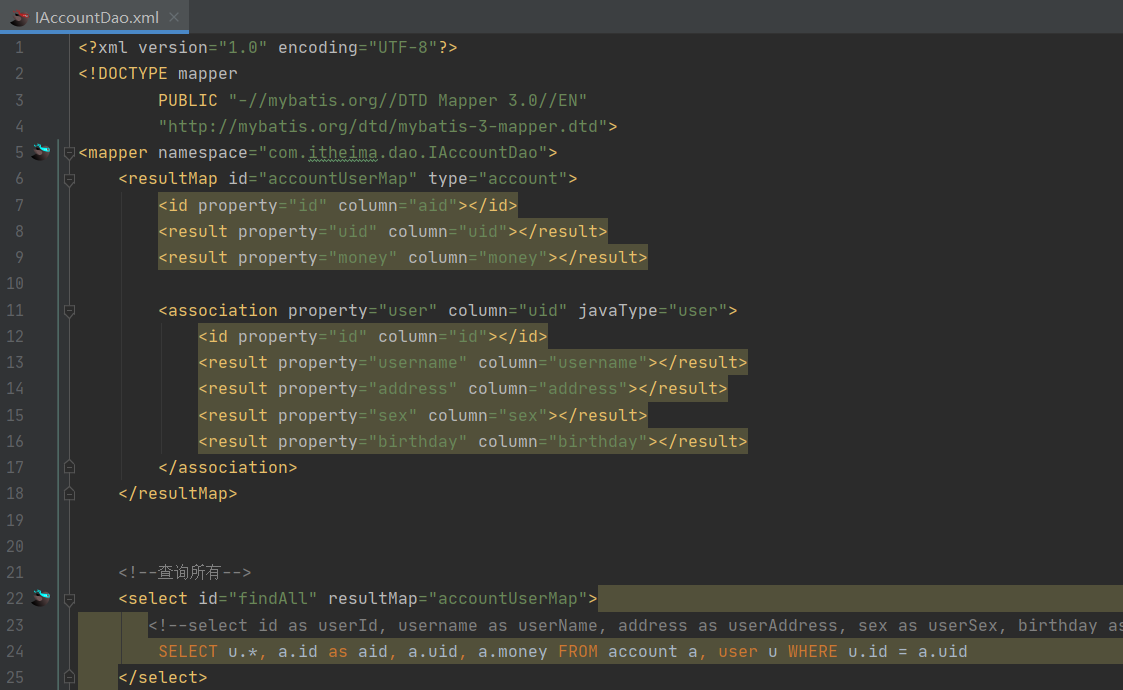Screen dimensions: 1123x690
Task: Click the id tag with column="aid"
Action: [338, 206]
